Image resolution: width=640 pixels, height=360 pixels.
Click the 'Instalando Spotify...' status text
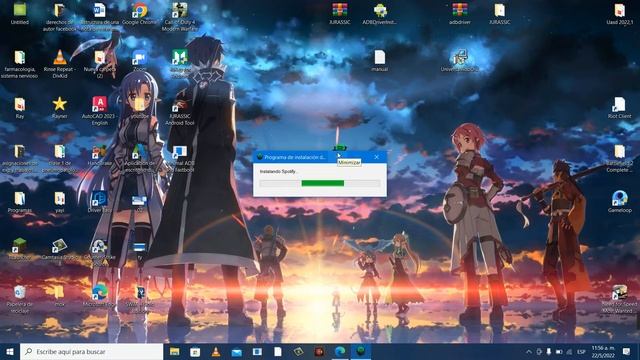click(279, 171)
